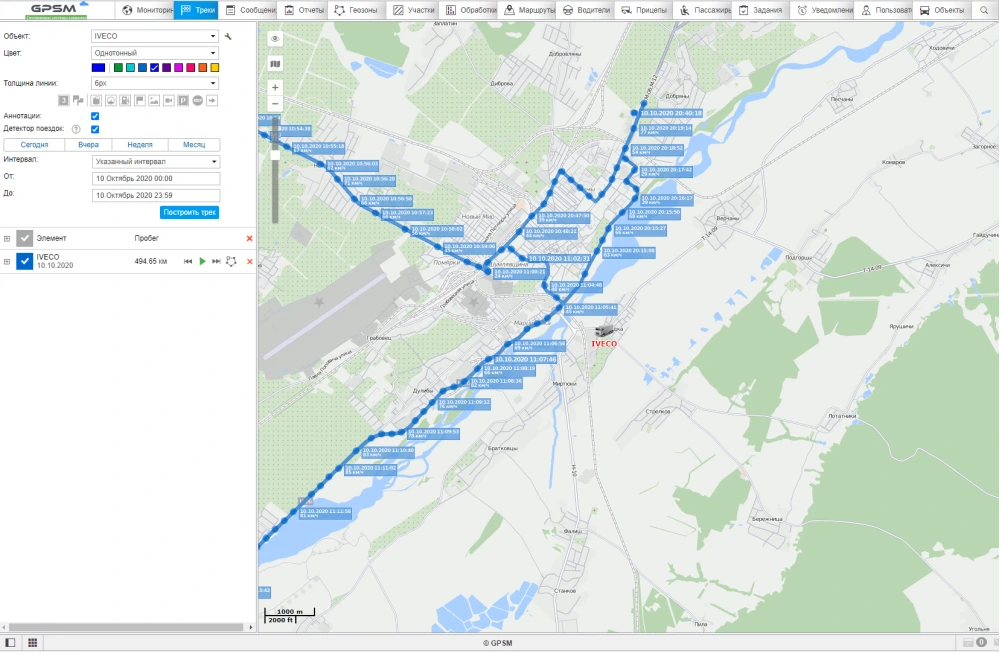Uncheck the Аннотации checkbox
This screenshot has height=654, width=1000.
click(95, 116)
